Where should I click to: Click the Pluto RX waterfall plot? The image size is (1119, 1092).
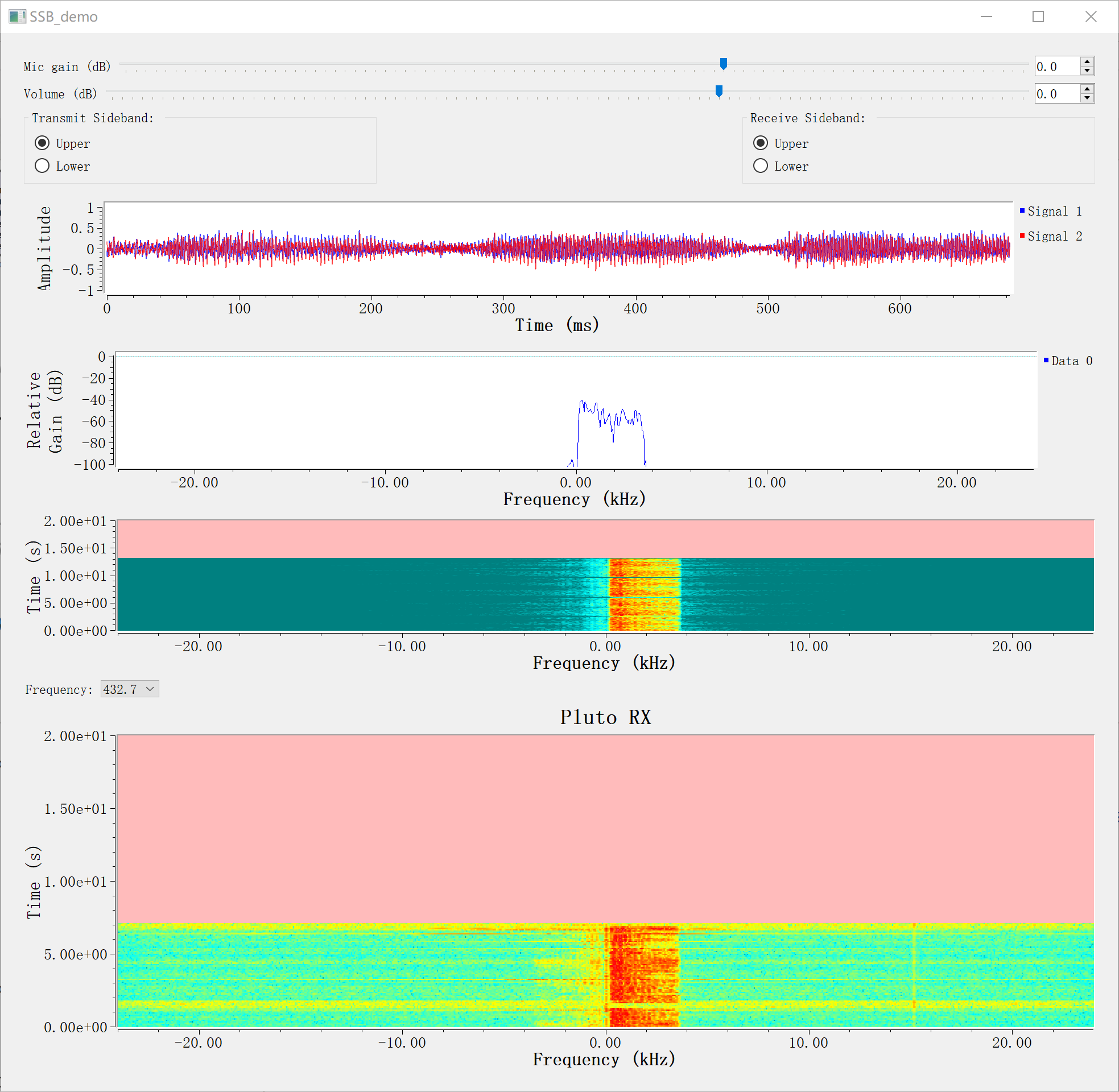pyautogui.click(x=605, y=880)
